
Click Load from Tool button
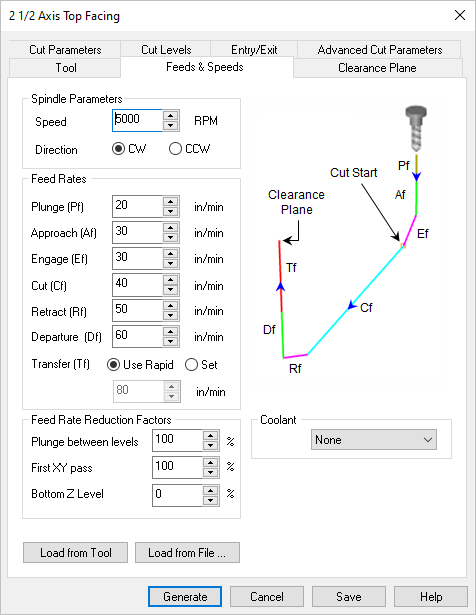[x=75, y=553]
